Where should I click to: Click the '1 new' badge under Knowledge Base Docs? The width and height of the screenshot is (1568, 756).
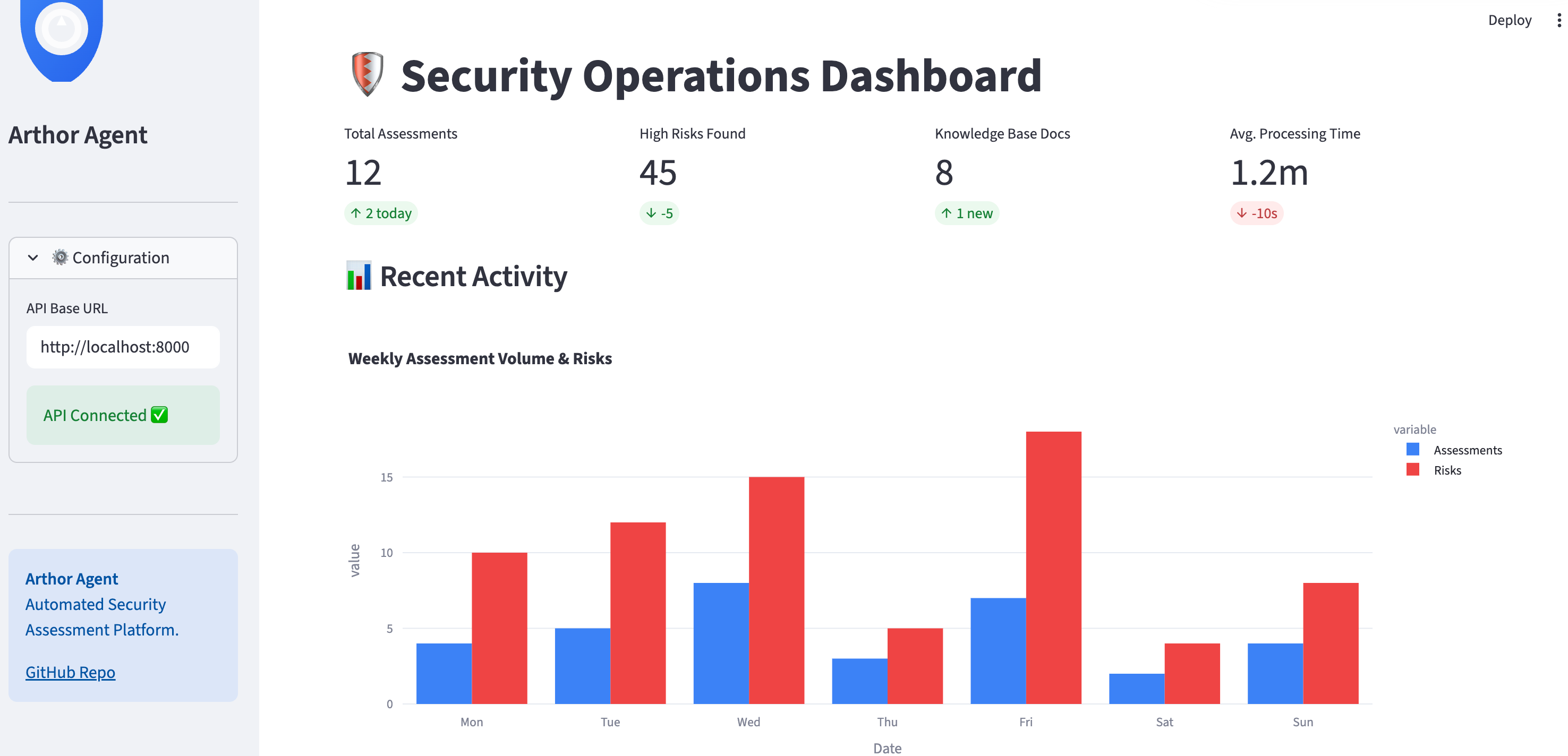click(967, 213)
